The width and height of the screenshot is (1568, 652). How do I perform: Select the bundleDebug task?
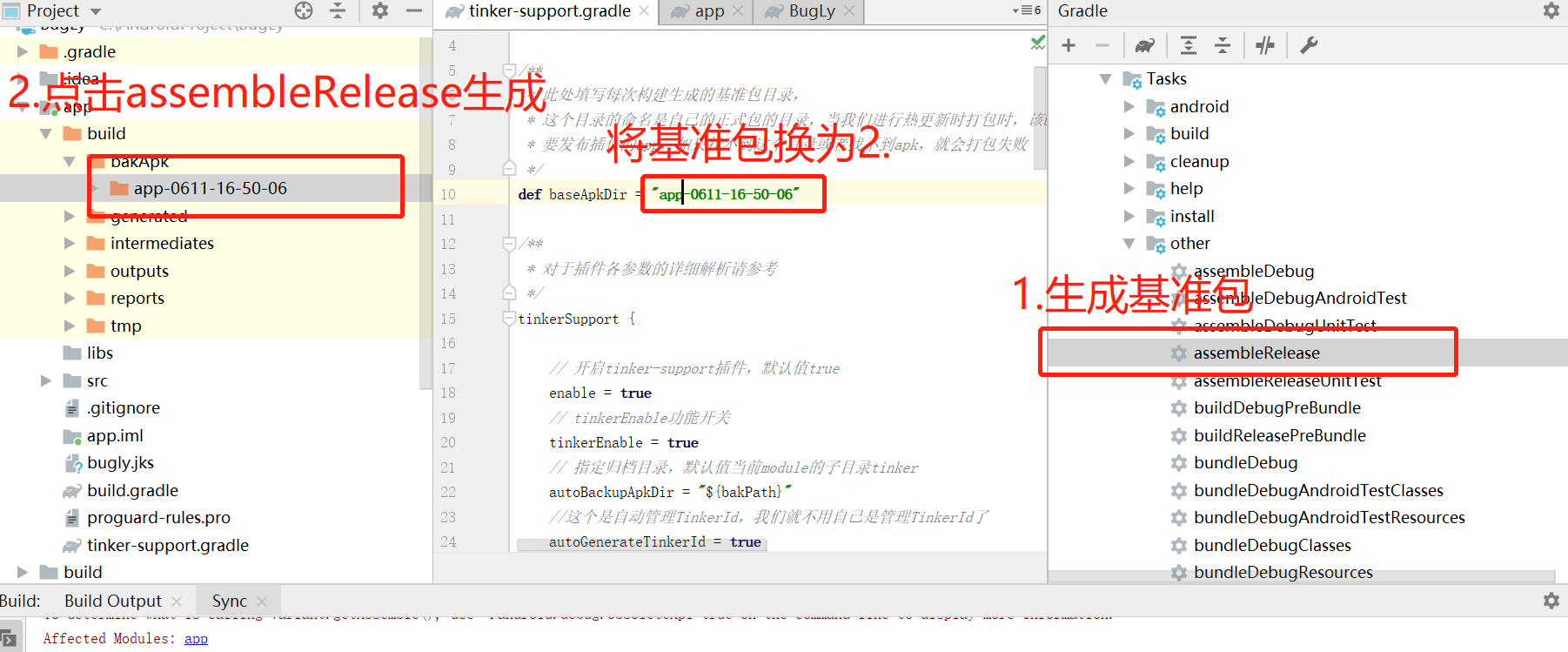(x=1245, y=462)
